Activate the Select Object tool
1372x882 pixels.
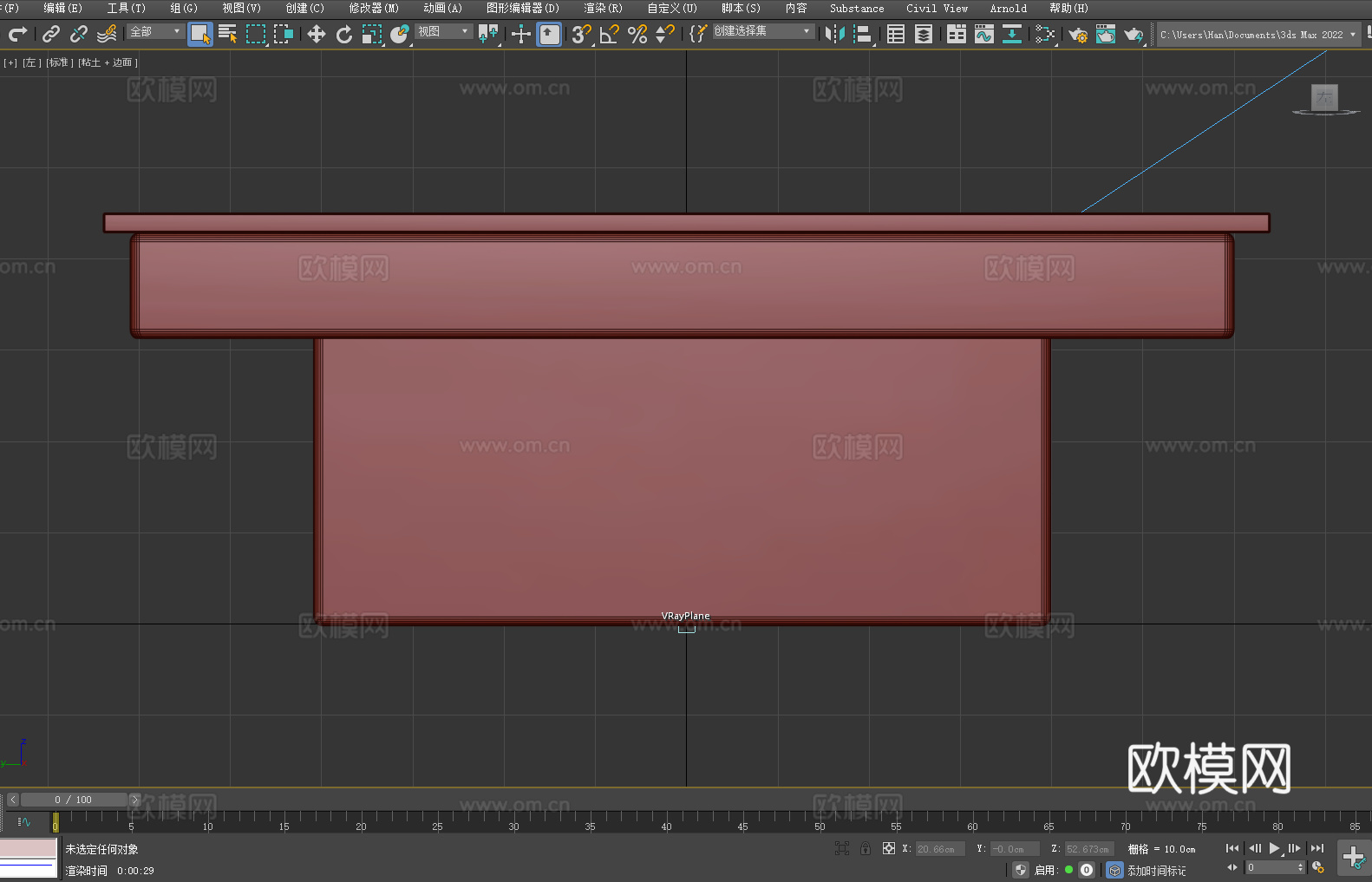[x=200, y=34]
